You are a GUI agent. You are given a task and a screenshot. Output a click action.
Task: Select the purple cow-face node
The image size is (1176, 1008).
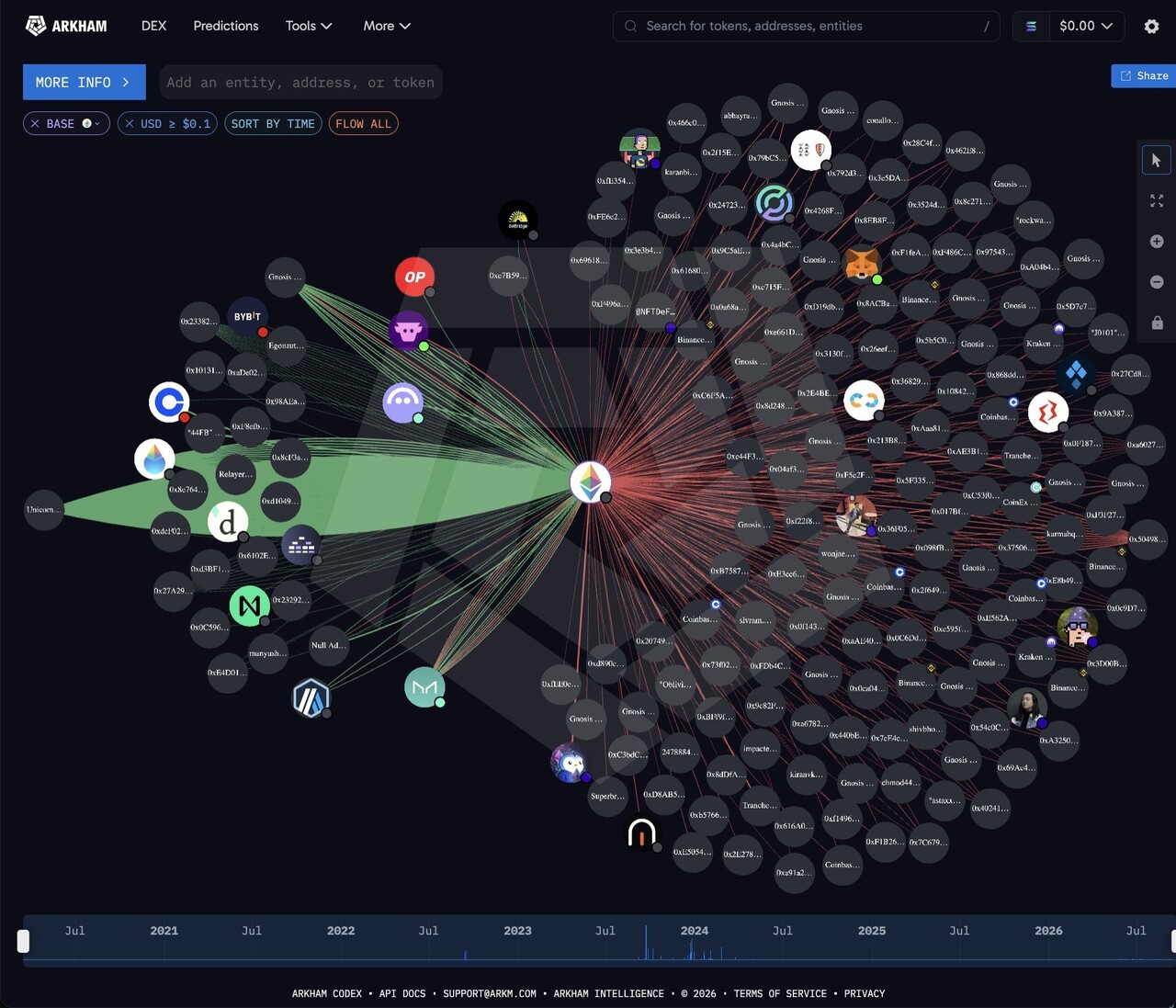pos(409,331)
